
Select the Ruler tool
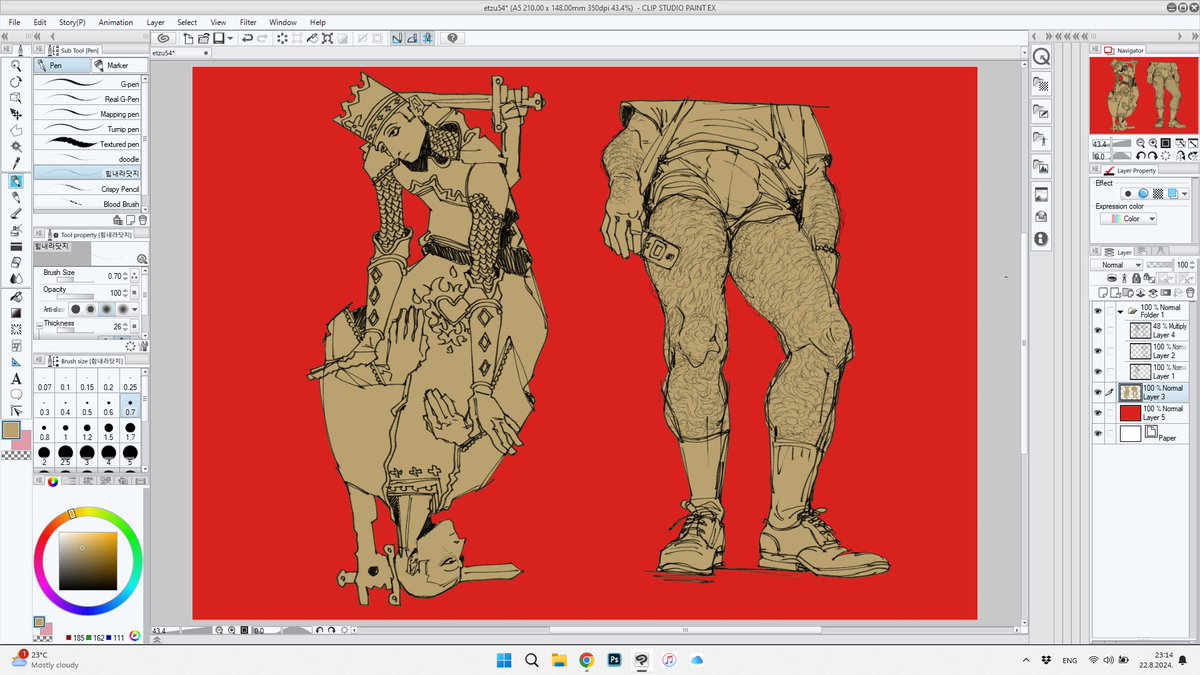coord(16,362)
